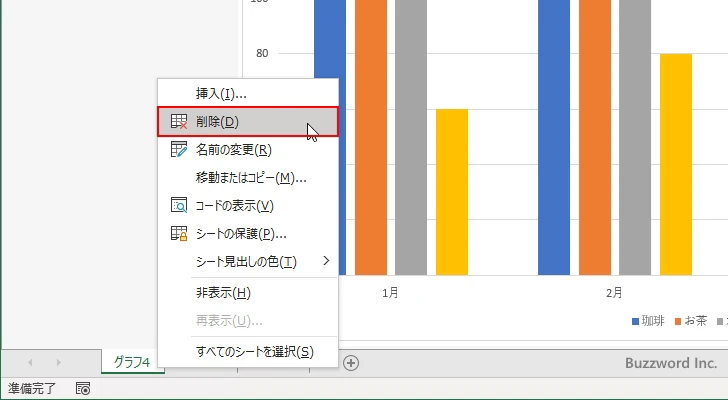Click the 準備完了 status text
The width and height of the screenshot is (728, 400).
click(32, 388)
